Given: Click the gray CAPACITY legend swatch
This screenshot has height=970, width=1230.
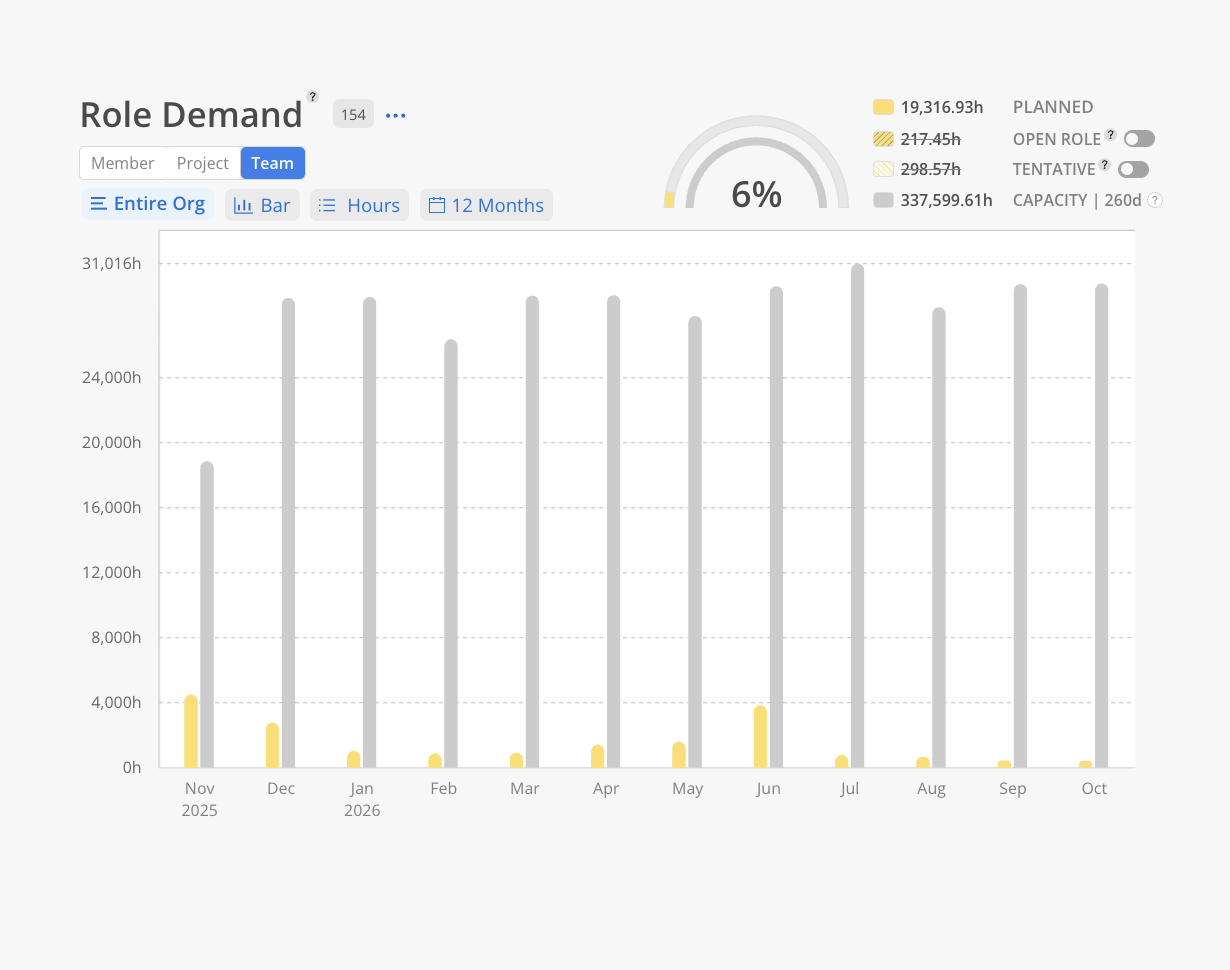Looking at the screenshot, I should (x=883, y=200).
